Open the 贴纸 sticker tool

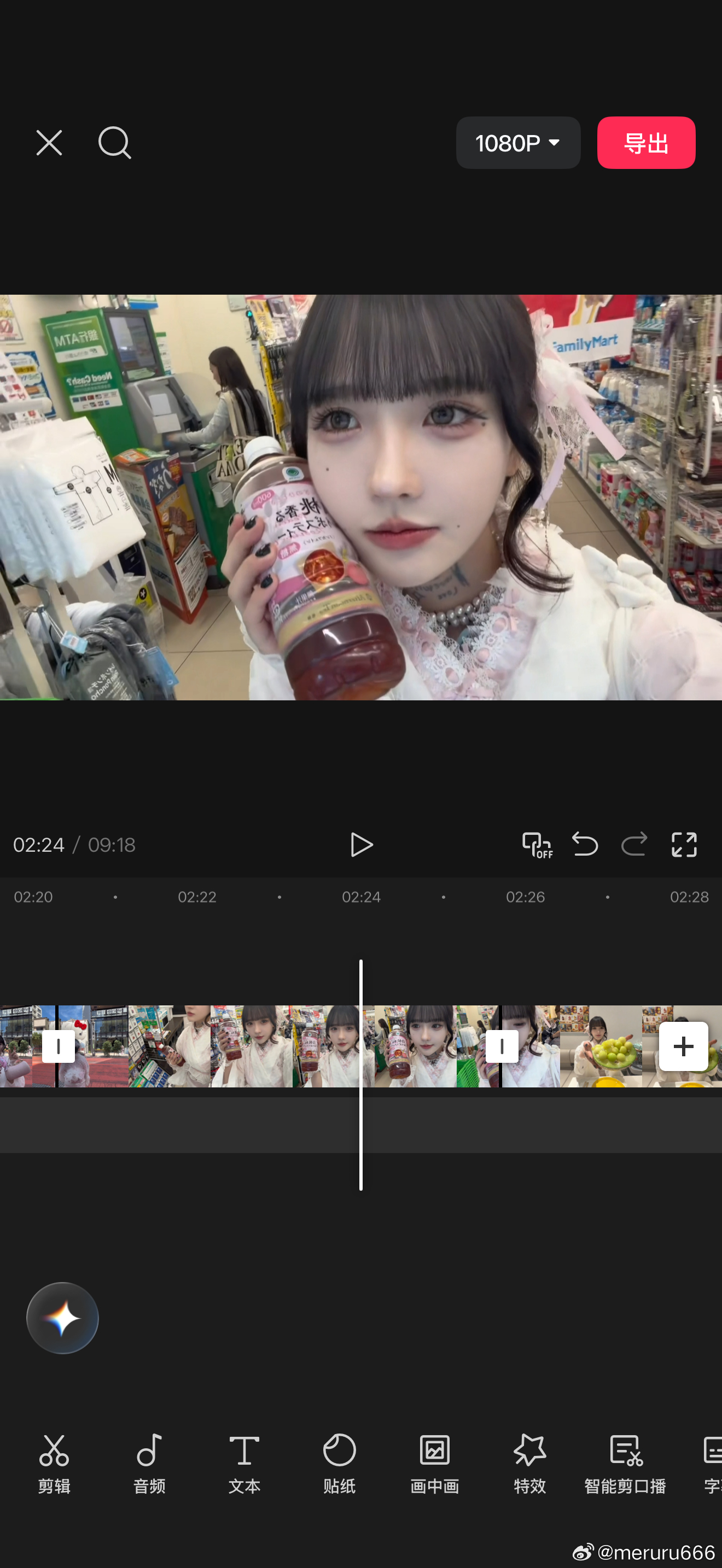coord(339,1464)
